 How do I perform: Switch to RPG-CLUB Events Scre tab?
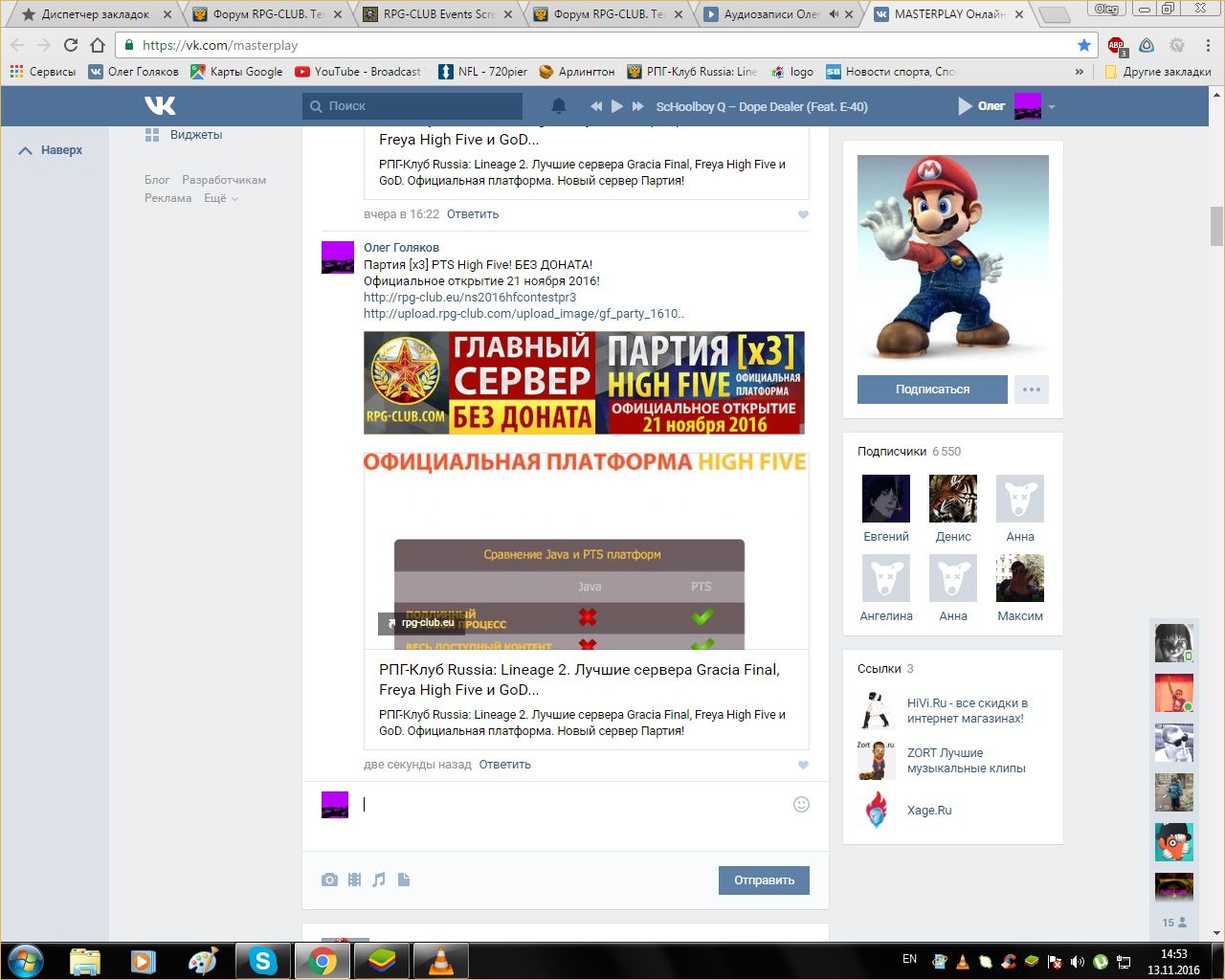click(438, 14)
